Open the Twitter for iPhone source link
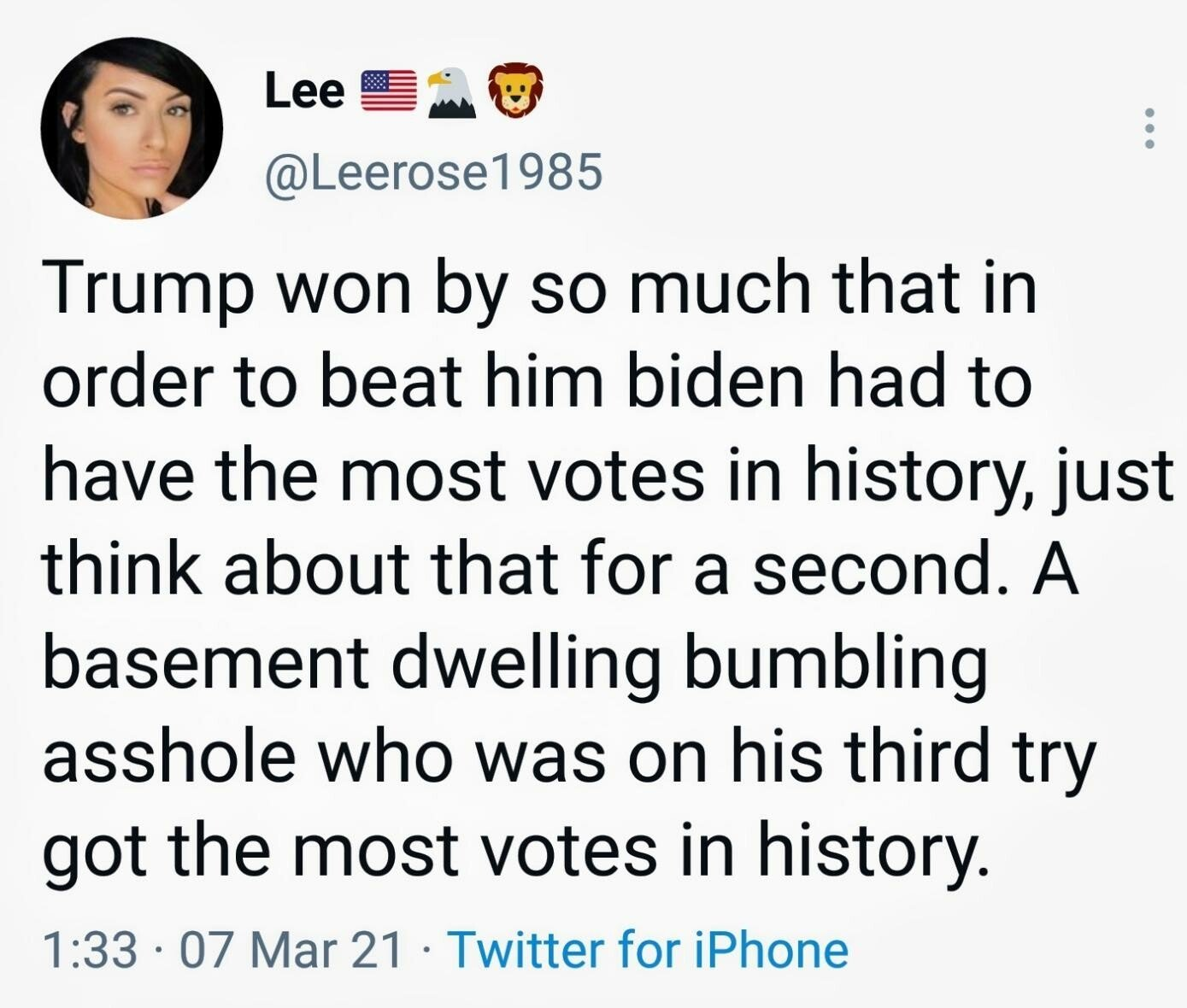The height and width of the screenshot is (1008, 1187). pos(648,950)
